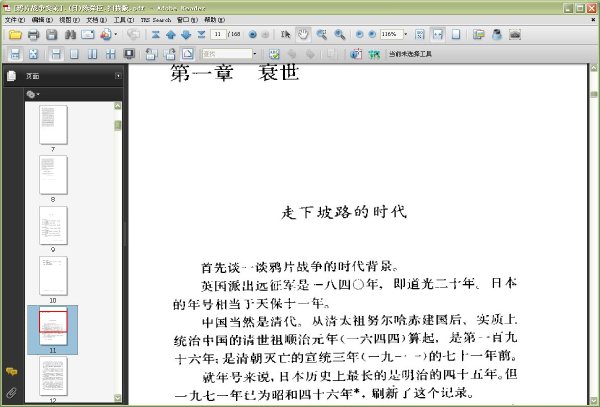Open the 帮助 (Help) menu
600x407 pixels.
pos(214,20)
